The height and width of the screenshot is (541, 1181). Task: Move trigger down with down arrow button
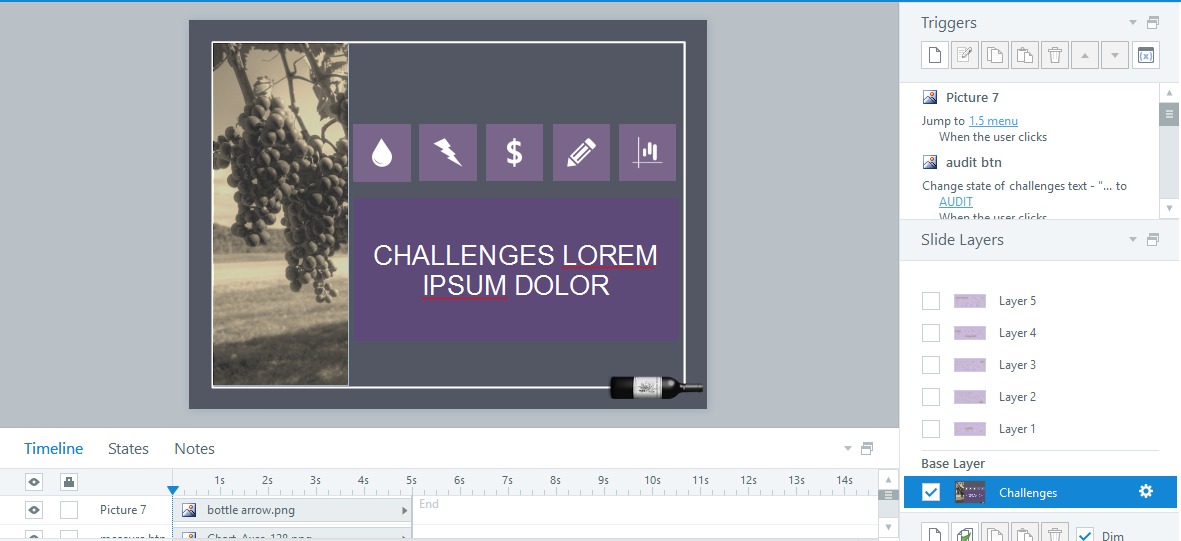(x=1115, y=55)
